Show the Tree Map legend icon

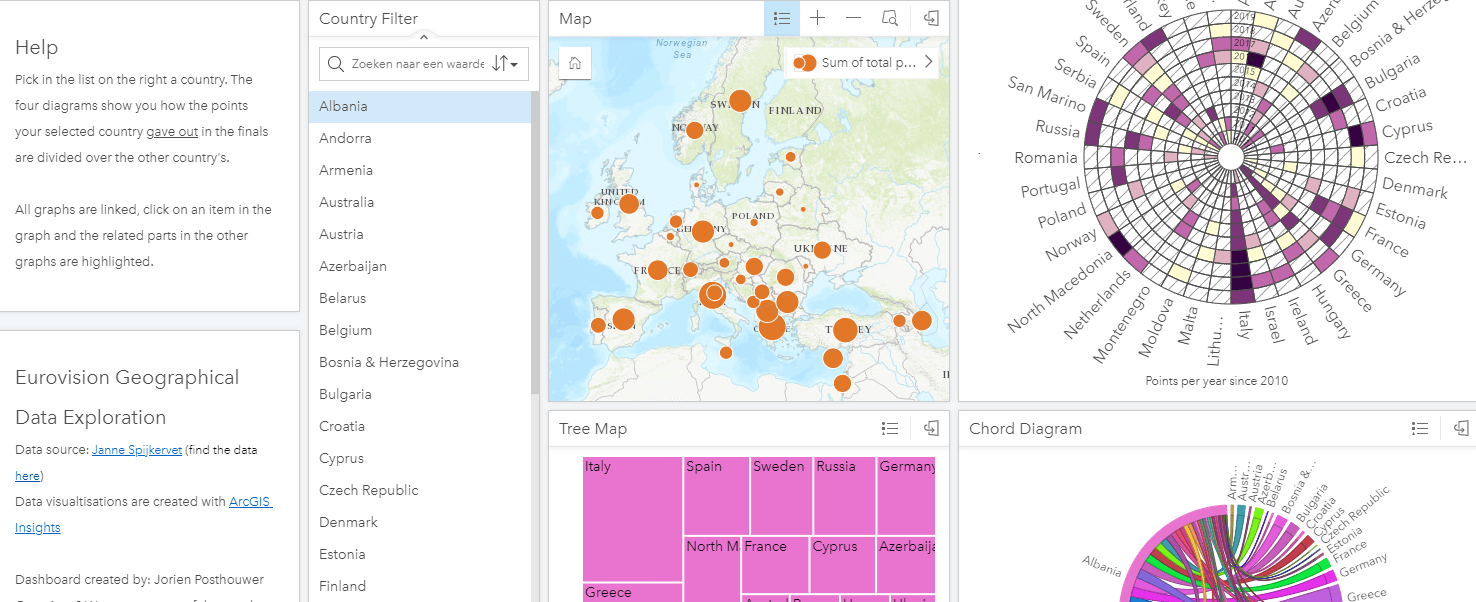point(890,428)
